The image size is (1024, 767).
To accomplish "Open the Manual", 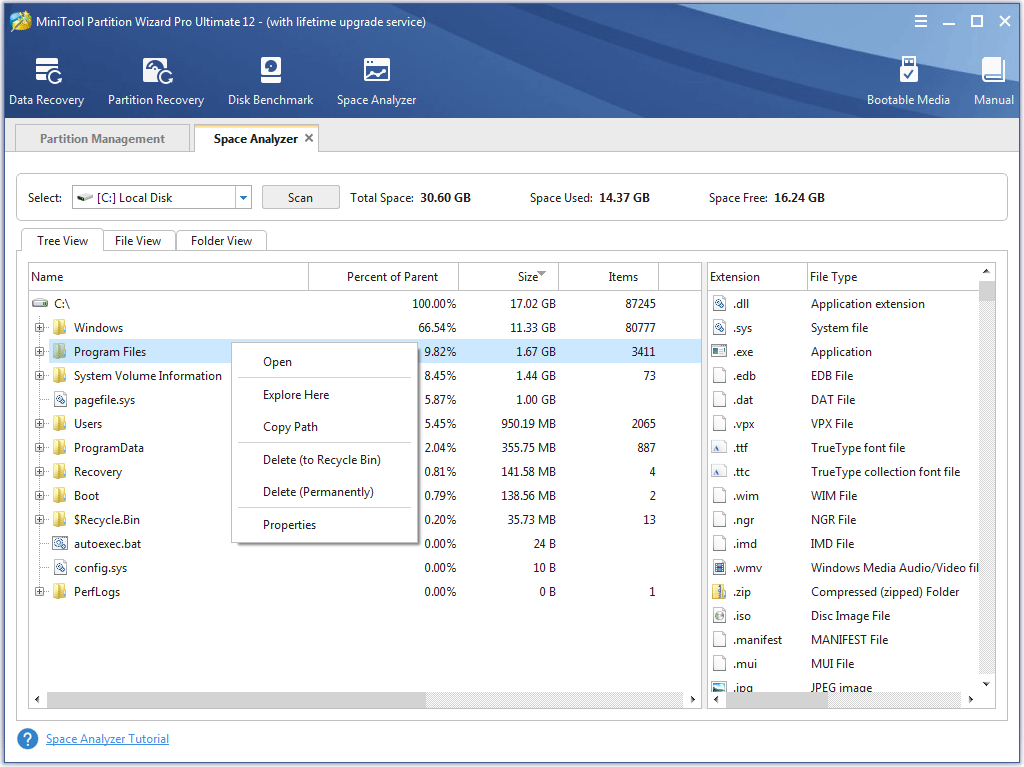I will (992, 80).
